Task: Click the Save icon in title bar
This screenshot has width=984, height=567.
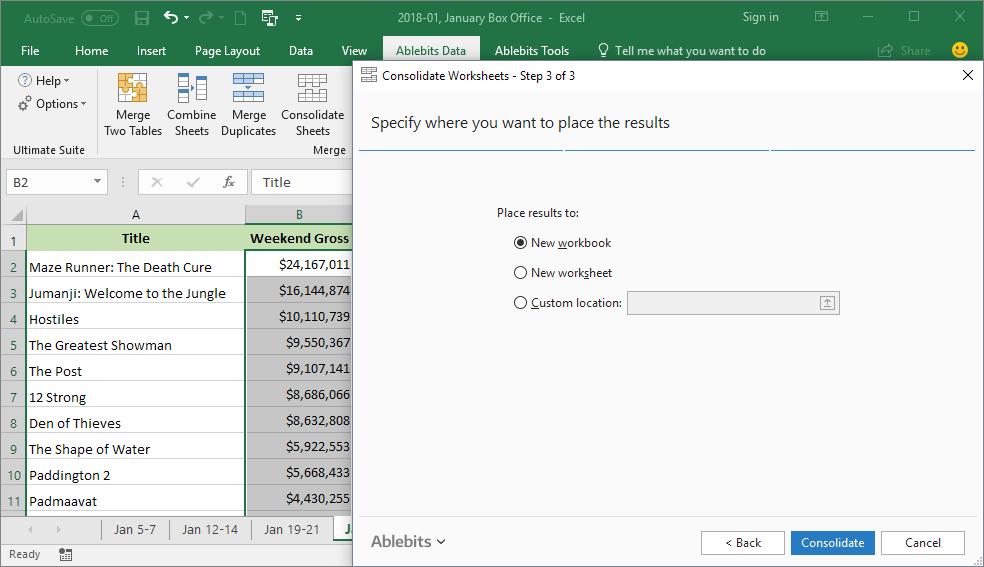Action: [142, 18]
